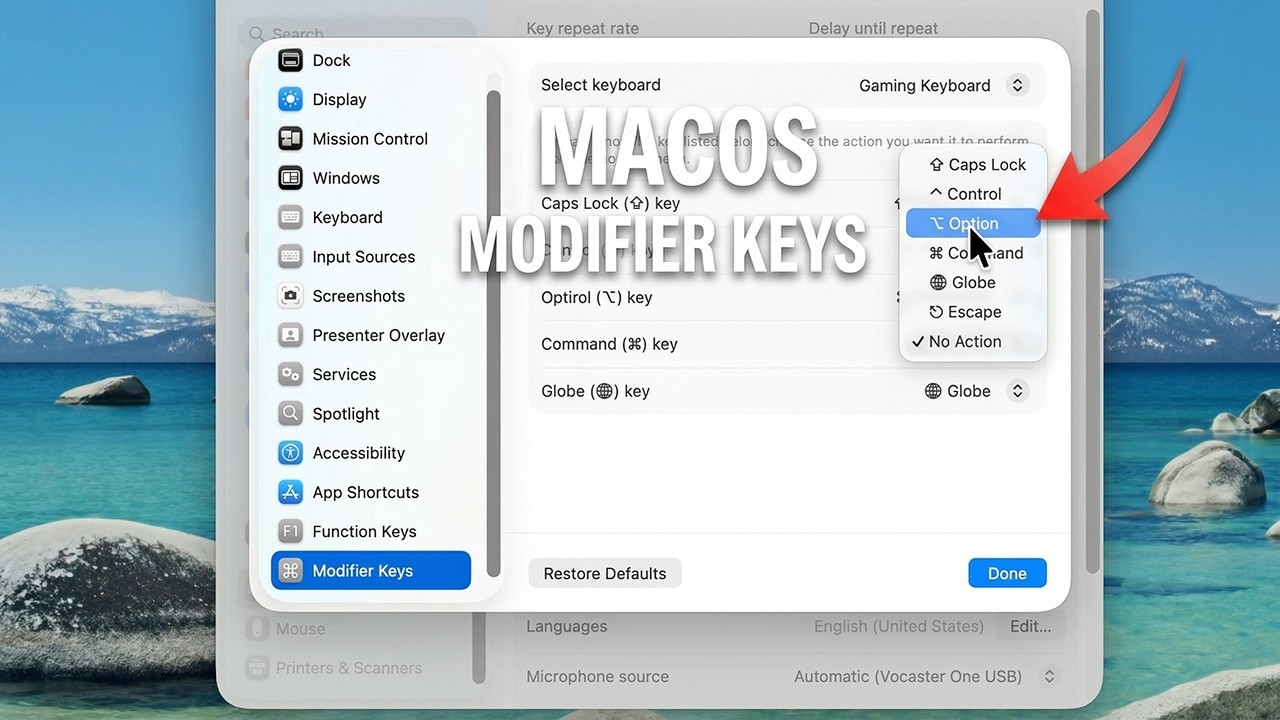Screen dimensions: 1280x720
Task: Choose Globe from the popup menu
Action: pyautogui.click(x=973, y=283)
